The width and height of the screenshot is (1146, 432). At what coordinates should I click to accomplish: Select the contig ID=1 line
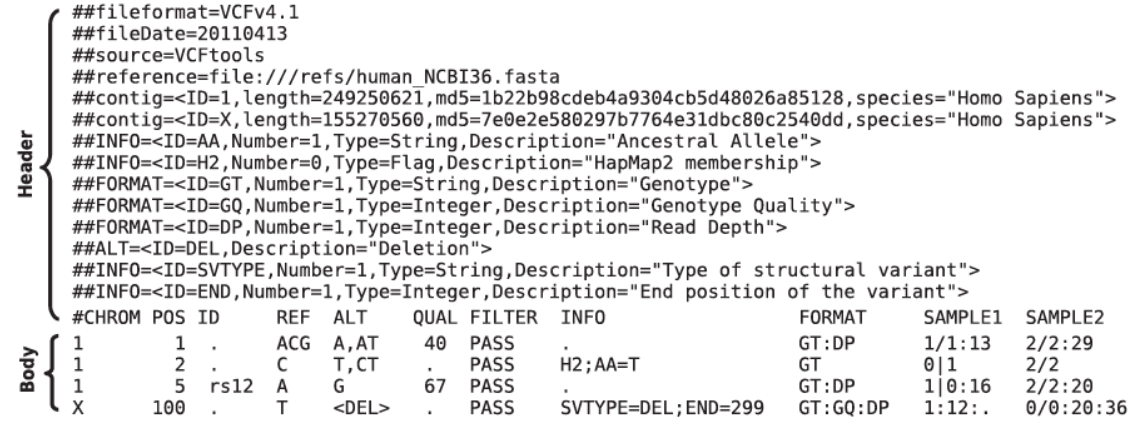593,98
